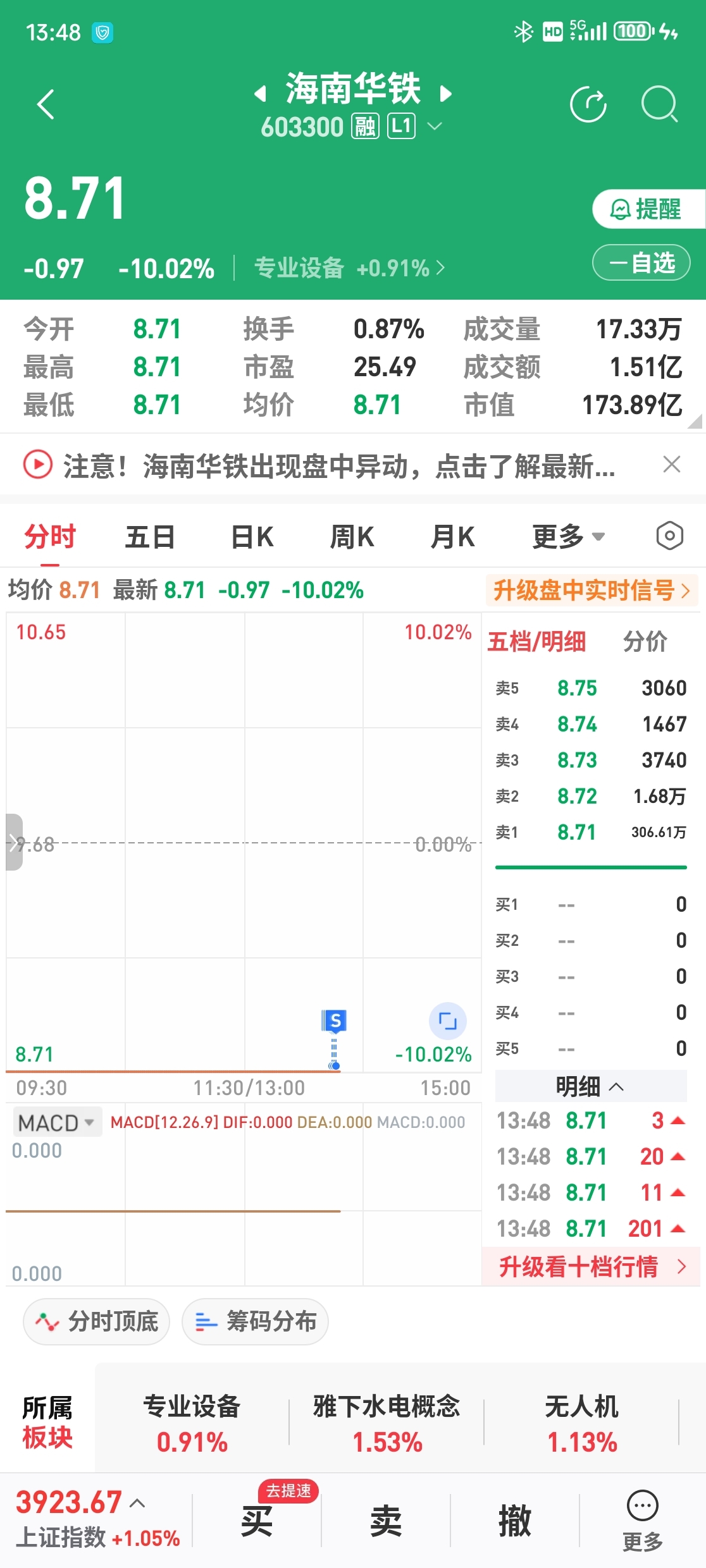
Task: Open 无人机 1.13% sector card
Action: pos(581,1423)
